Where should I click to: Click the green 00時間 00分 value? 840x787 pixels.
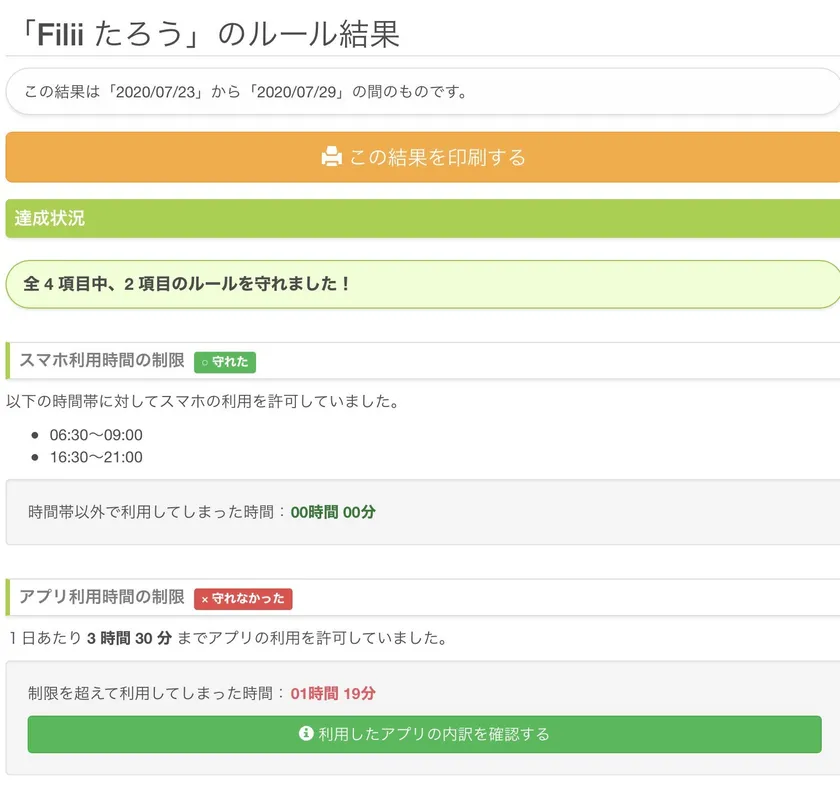333,512
